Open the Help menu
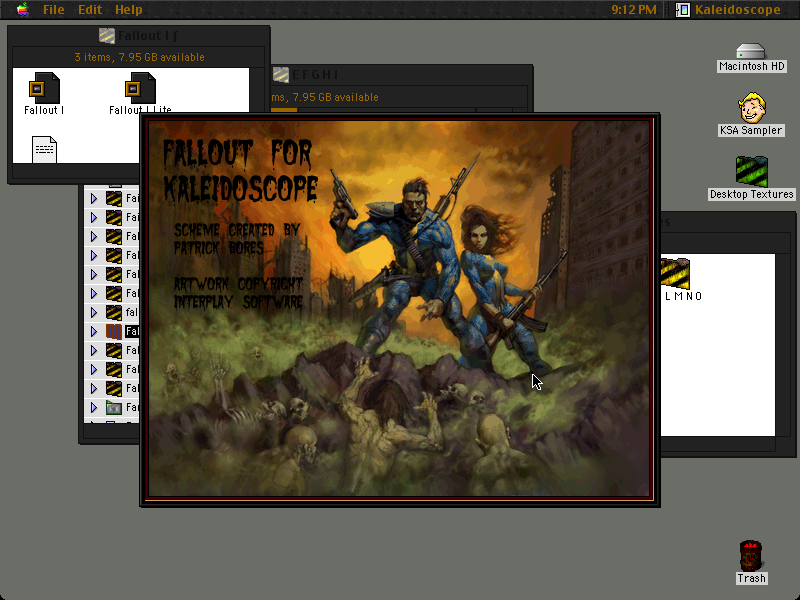 tap(129, 10)
